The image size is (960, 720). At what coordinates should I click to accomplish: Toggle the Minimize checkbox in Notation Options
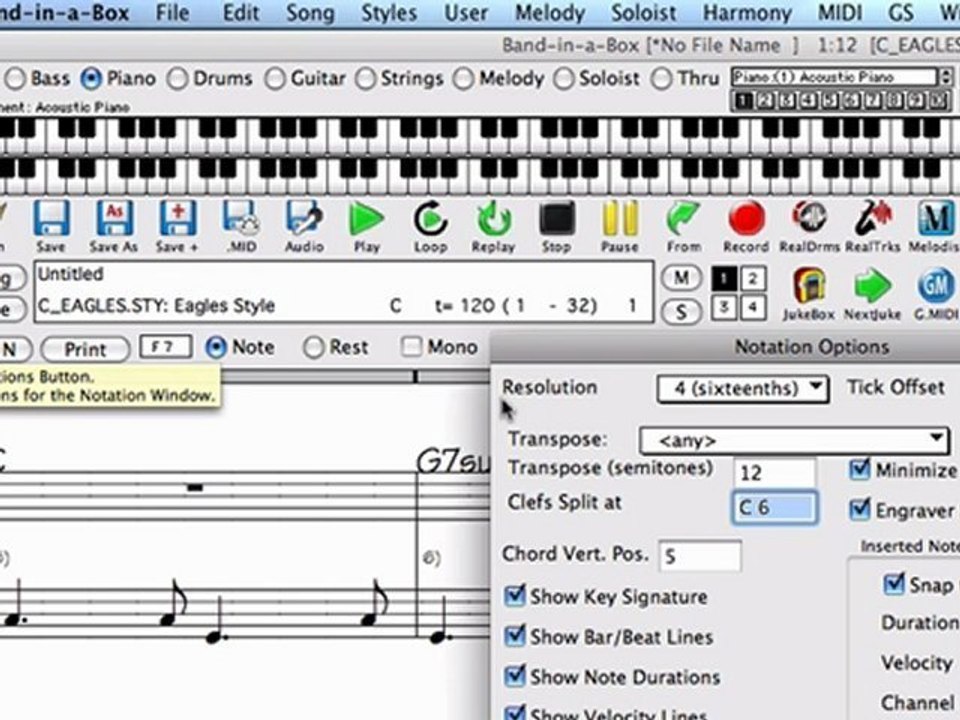pos(860,470)
